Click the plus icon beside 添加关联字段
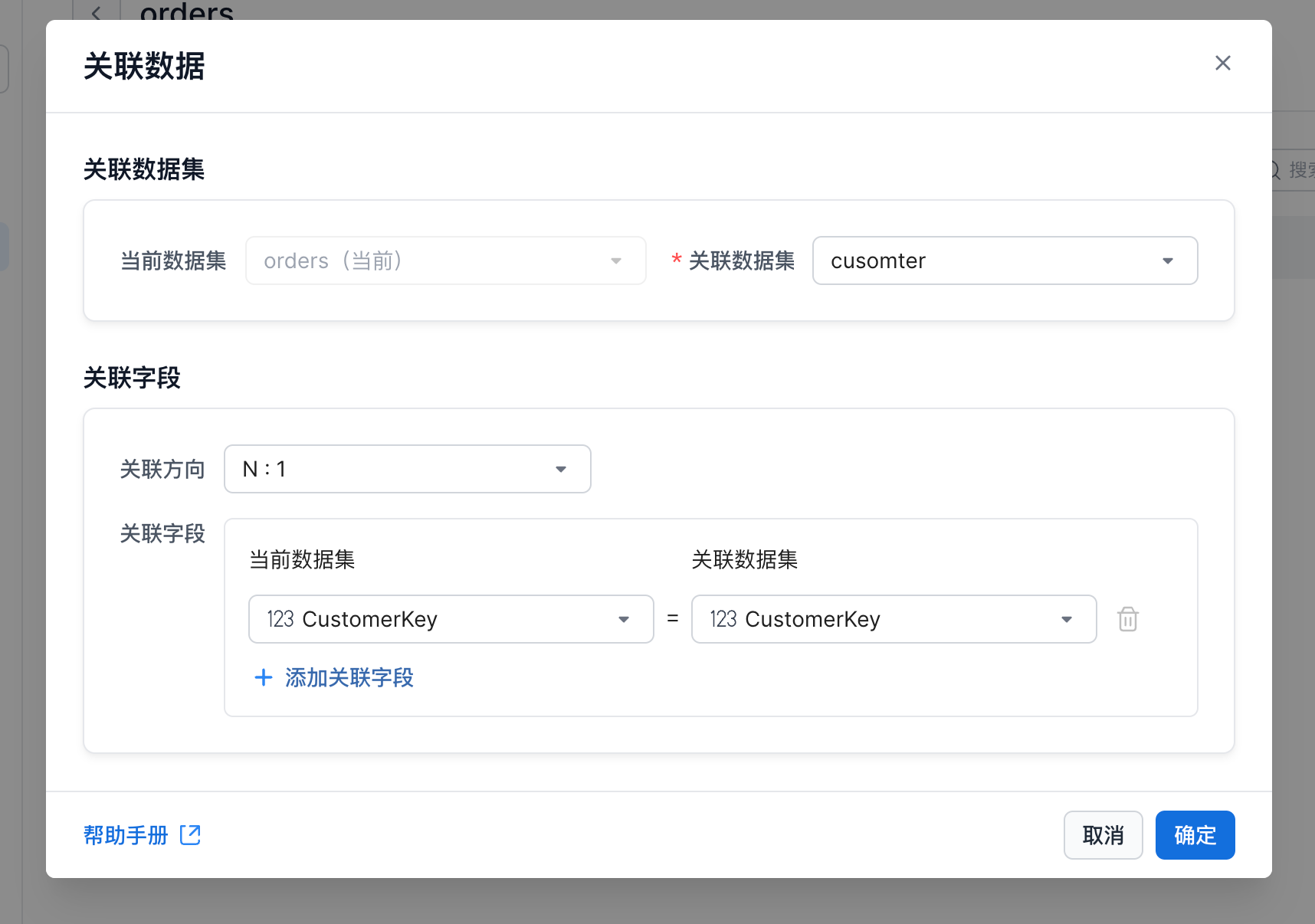The height and width of the screenshot is (924, 1315). click(263, 677)
